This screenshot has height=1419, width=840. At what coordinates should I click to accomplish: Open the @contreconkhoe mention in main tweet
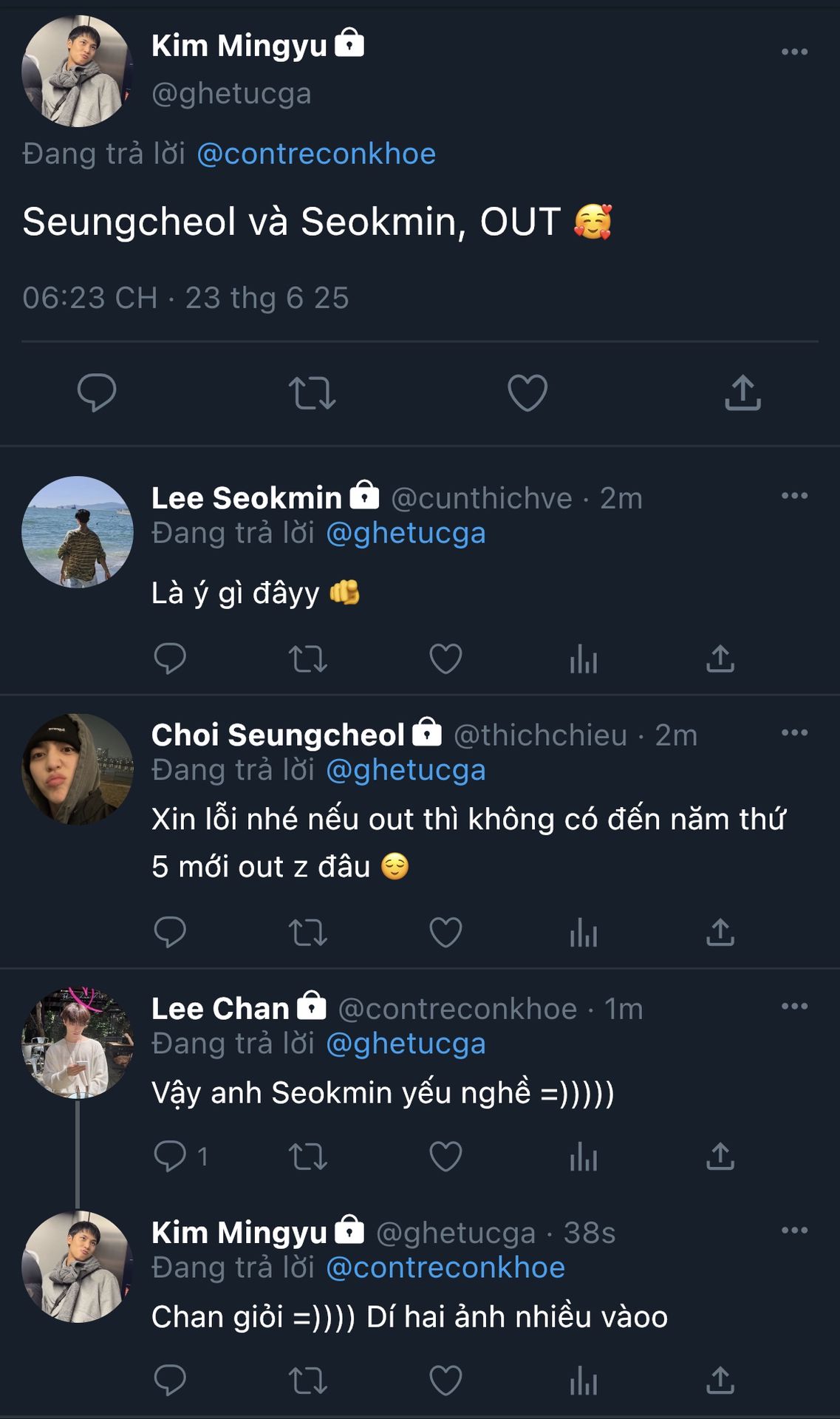click(x=316, y=154)
